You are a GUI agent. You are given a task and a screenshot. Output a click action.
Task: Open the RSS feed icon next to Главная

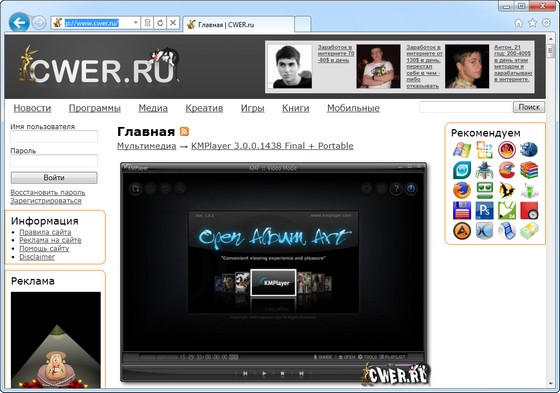(184, 131)
